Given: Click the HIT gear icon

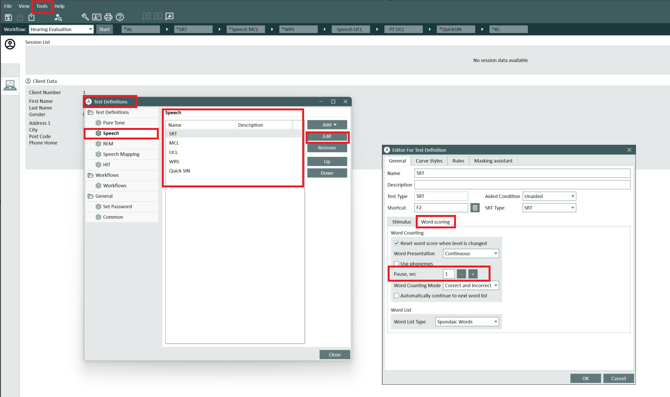Looking at the screenshot, I should point(98,165).
